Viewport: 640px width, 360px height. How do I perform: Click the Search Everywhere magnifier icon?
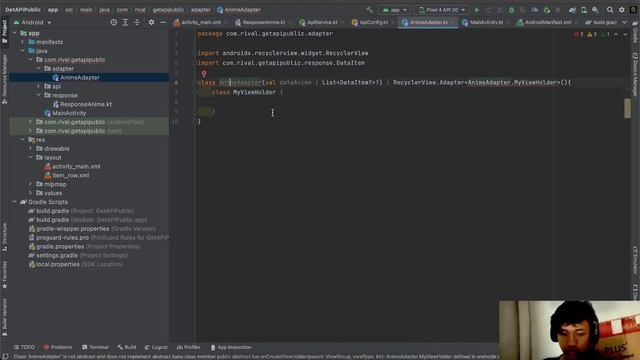tap(610, 10)
